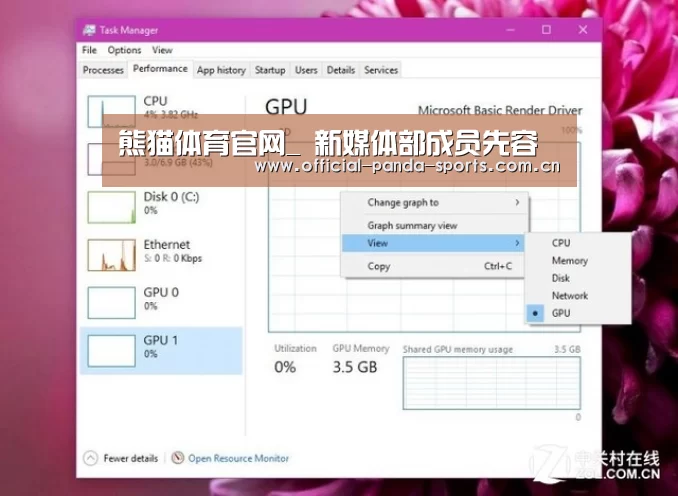This screenshot has height=496, width=678.
Task: Select the GPU 0 graph thumbnail
Action: 112,303
